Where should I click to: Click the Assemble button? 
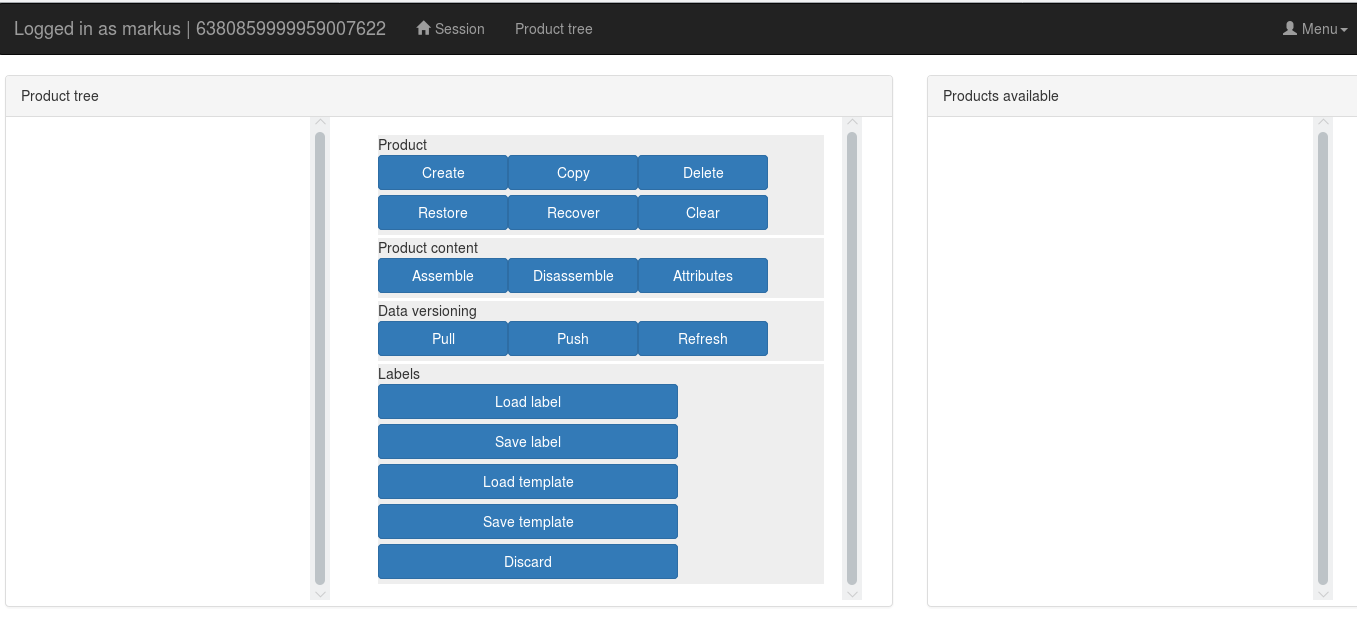coord(443,276)
